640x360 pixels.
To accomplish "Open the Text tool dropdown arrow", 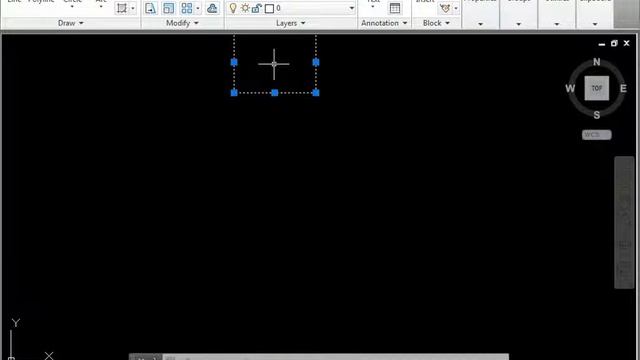I will (373, 7).
